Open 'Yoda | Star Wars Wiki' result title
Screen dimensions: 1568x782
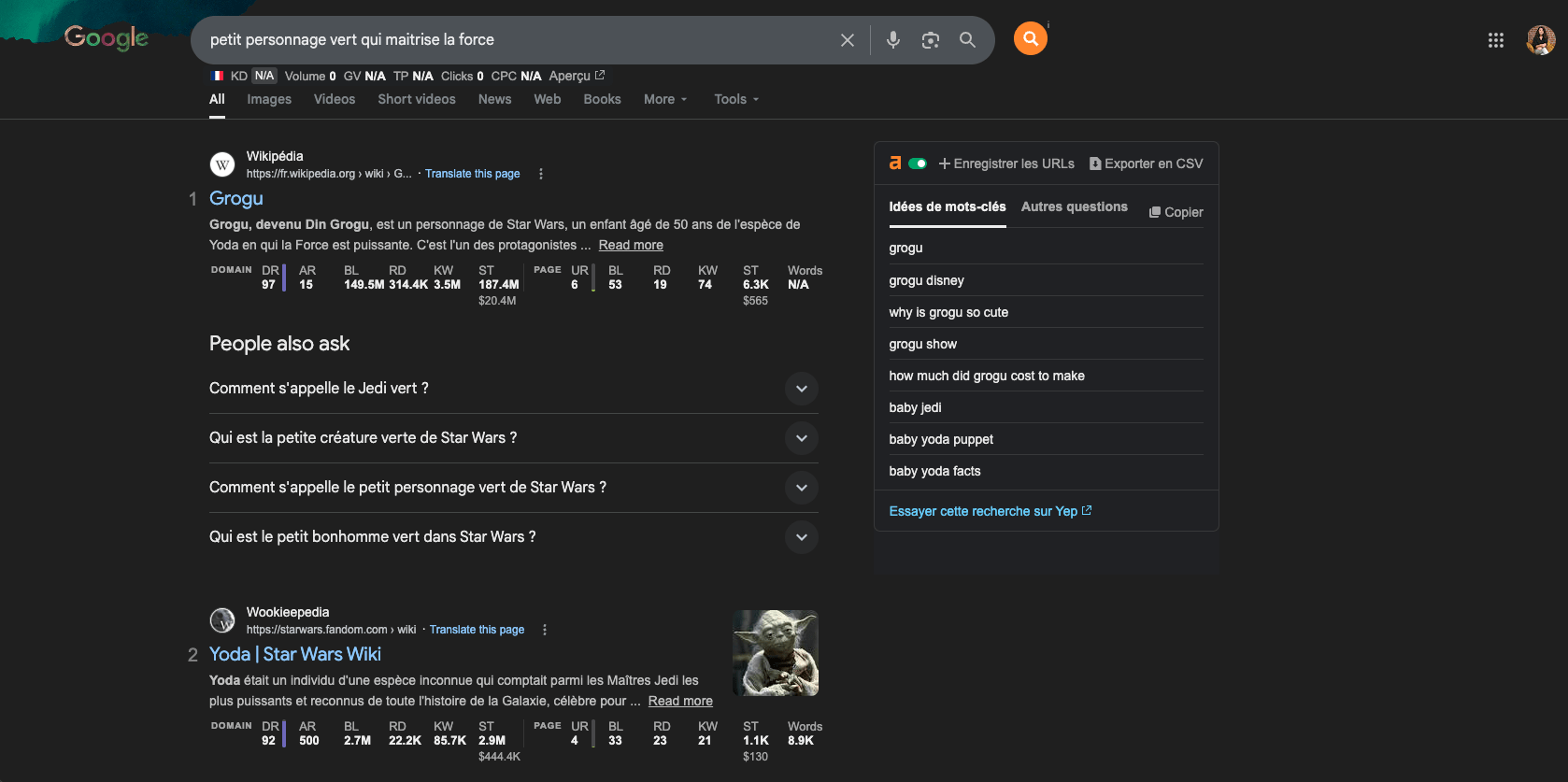click(295, 654)
